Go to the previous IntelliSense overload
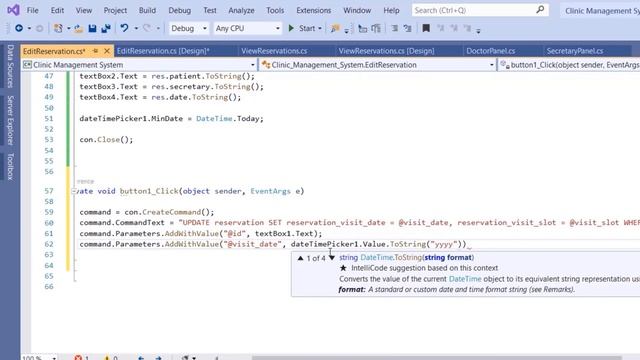640x360 pixels. tap(300, 258)
